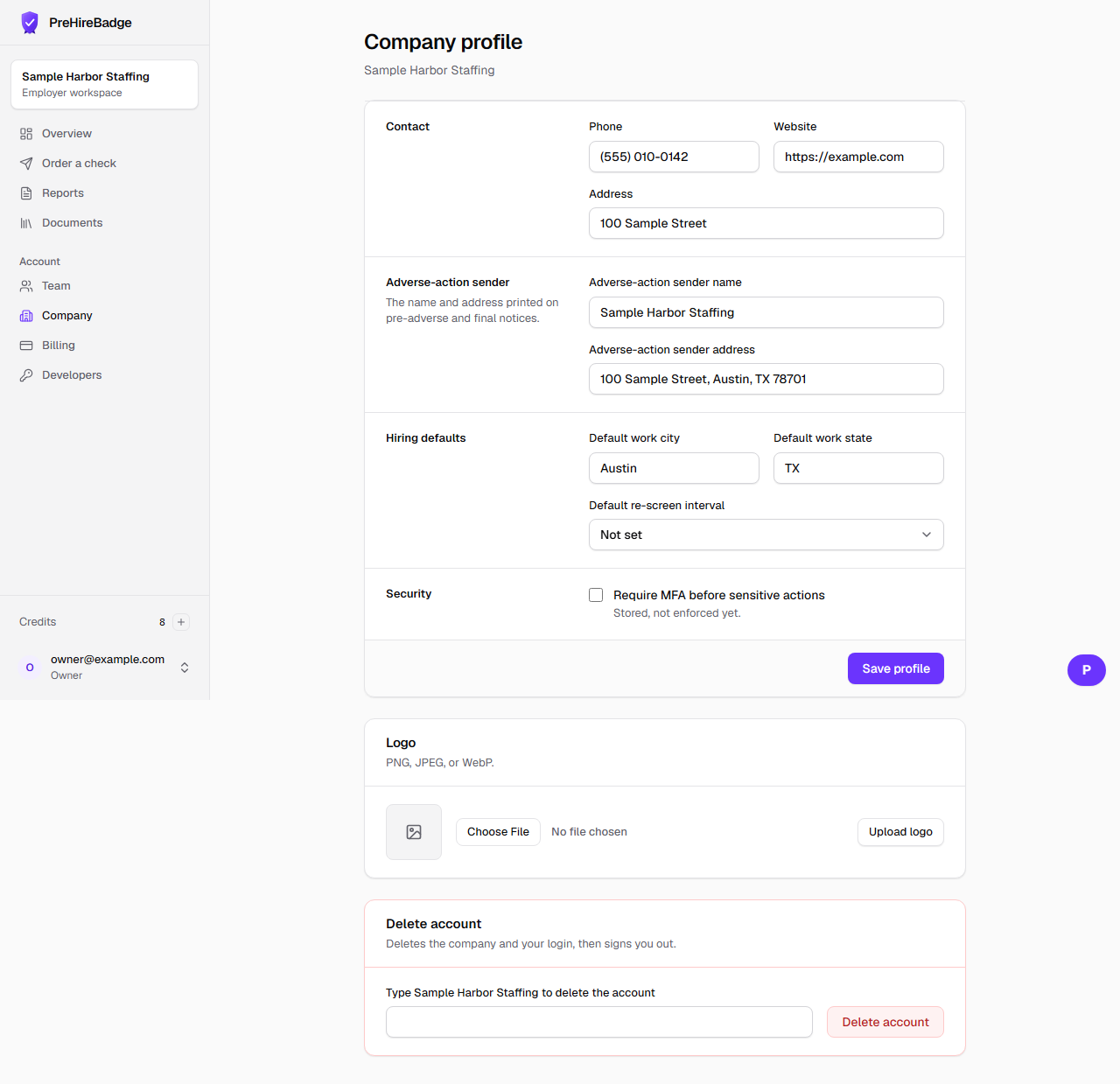Open the Team page
Screen dimensions: 1120x1084
[x=105, y=286]
